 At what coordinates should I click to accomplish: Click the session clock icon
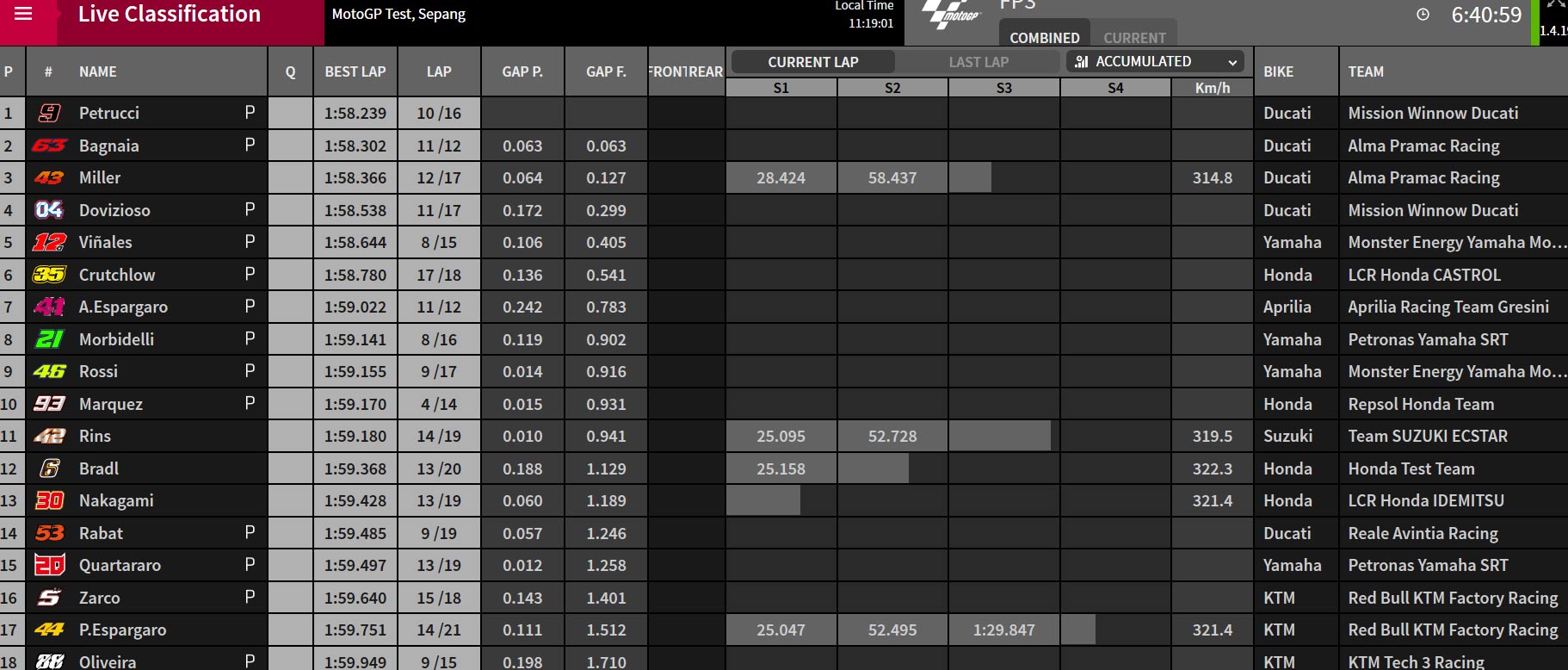coord(1423,14)
